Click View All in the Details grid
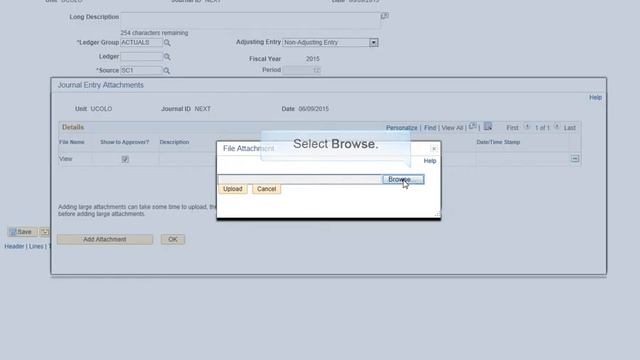This screenshot has width=640, height=360. pos(452,128)
